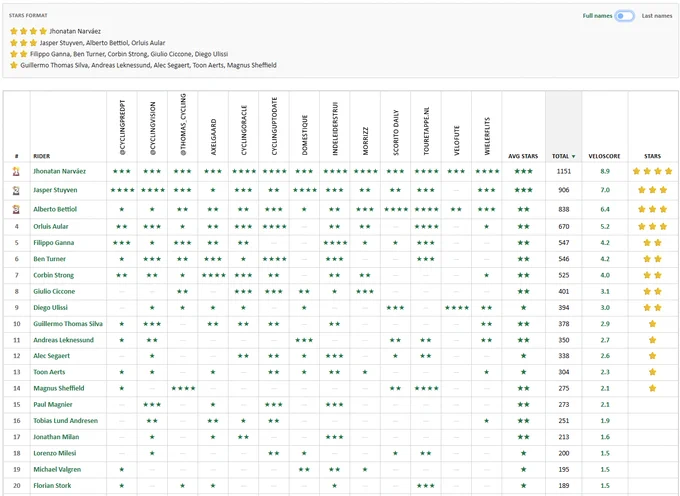Select total value 906
The height and width of the screenshot is (496, 680).
click(x=563, y=190)
